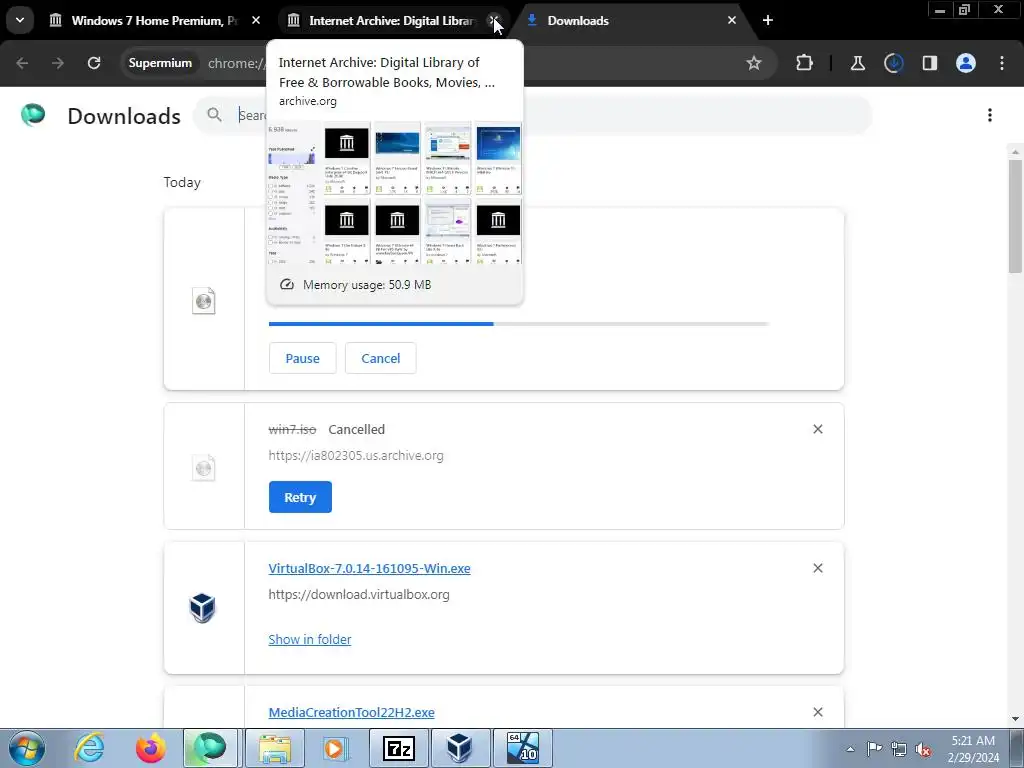
Task: Open VirtualBox-7.0.14-161095-Win.exe link
Action: [370, 568]
